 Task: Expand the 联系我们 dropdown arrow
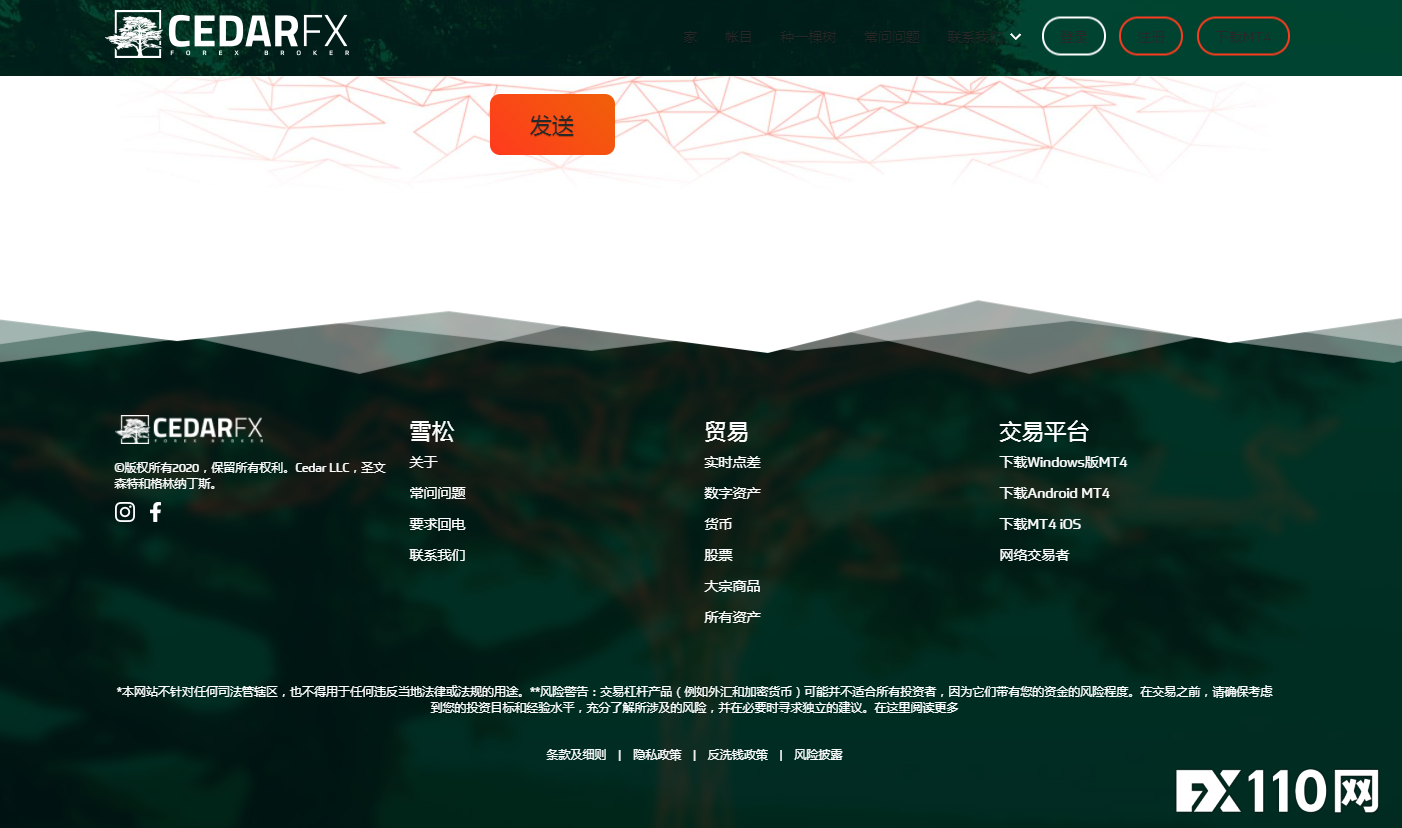(x=1016, y=37)
